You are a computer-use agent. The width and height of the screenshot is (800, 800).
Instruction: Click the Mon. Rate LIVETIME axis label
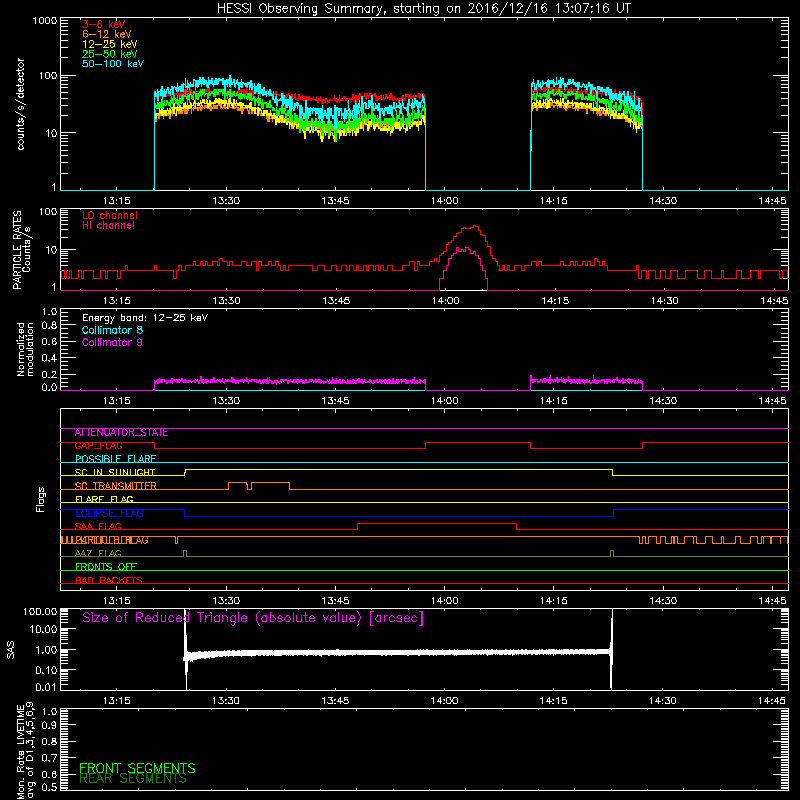pyautogui.click(x=26, y=750)
